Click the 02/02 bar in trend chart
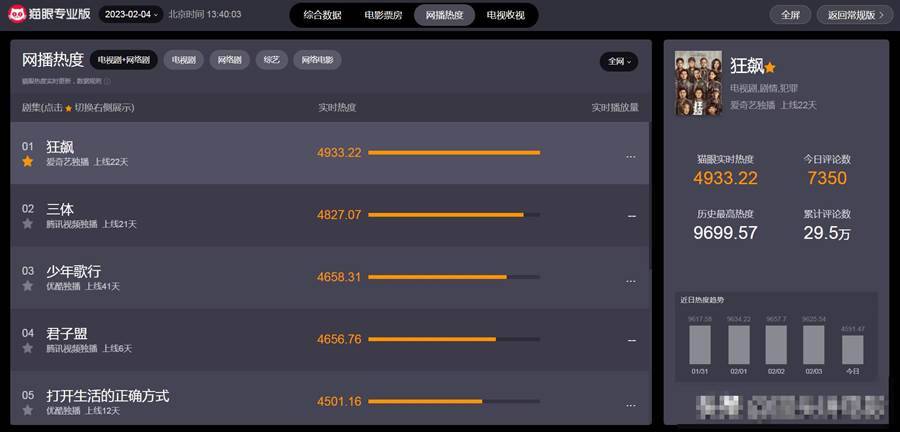The height and width of the screenshot is (432, 900). [x=776, y=345]
